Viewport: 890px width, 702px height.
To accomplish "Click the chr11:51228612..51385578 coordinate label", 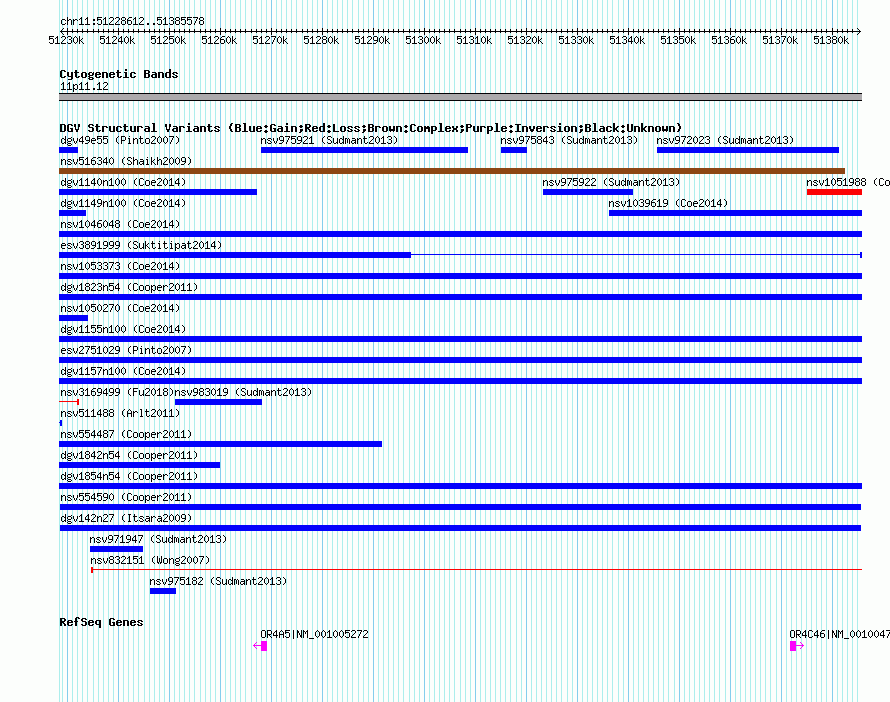I will click(x=132, y=21).
